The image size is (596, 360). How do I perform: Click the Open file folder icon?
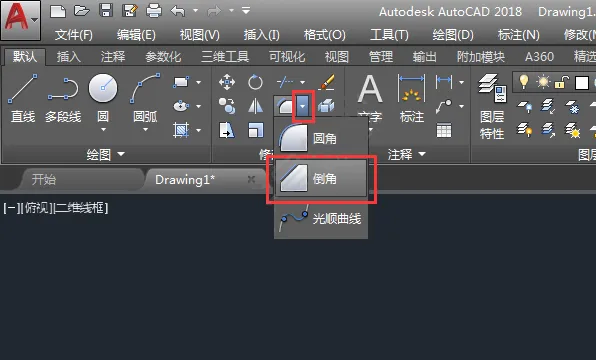coord(81,11)
